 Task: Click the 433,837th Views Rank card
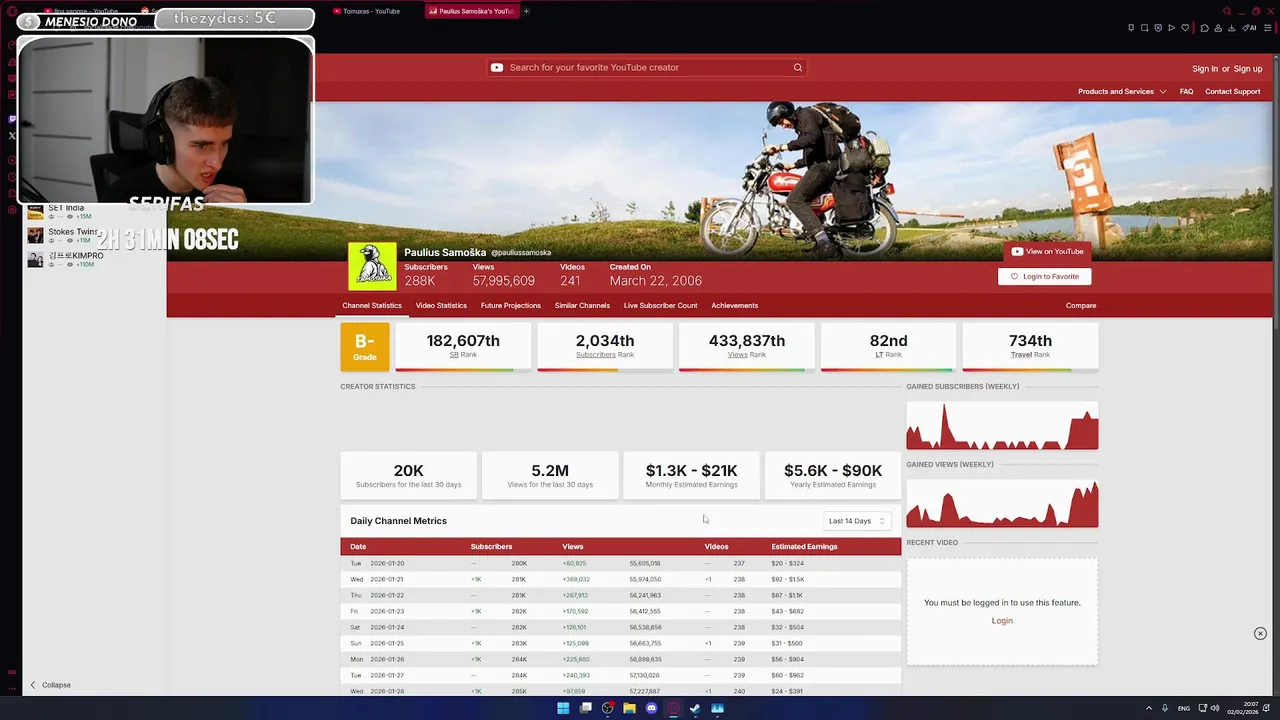pyautogui.click(x=747, y=347)
